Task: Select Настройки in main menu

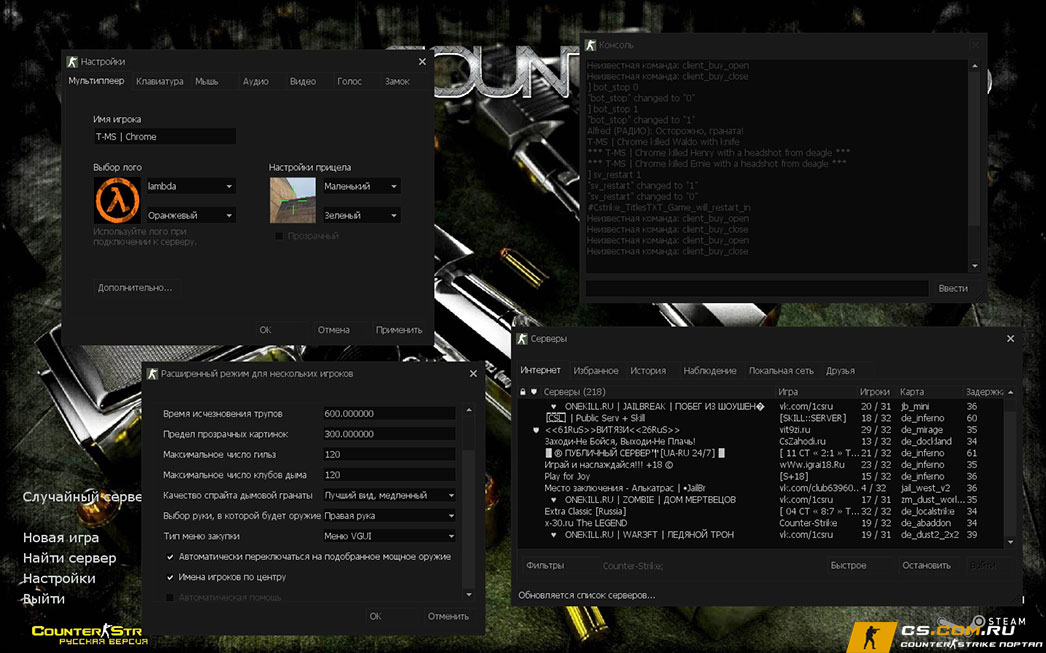Action: coord(59,579)
